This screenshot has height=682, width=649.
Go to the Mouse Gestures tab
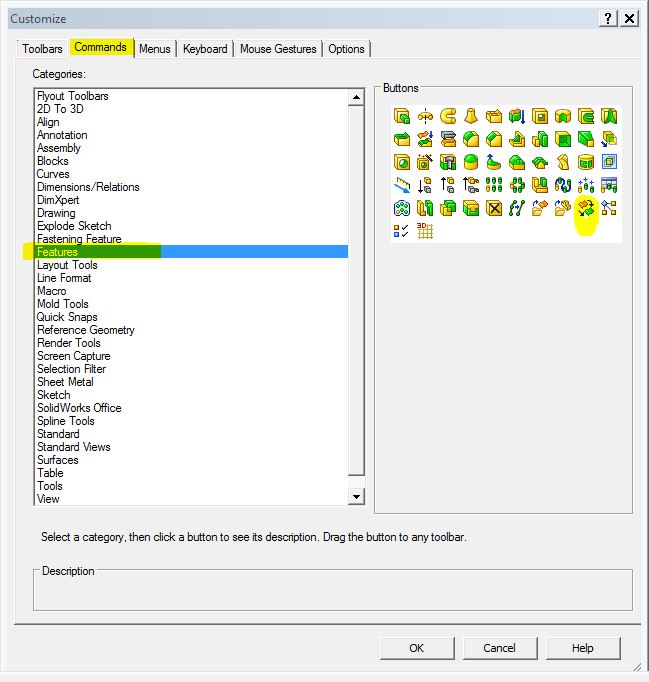(278, 49)
